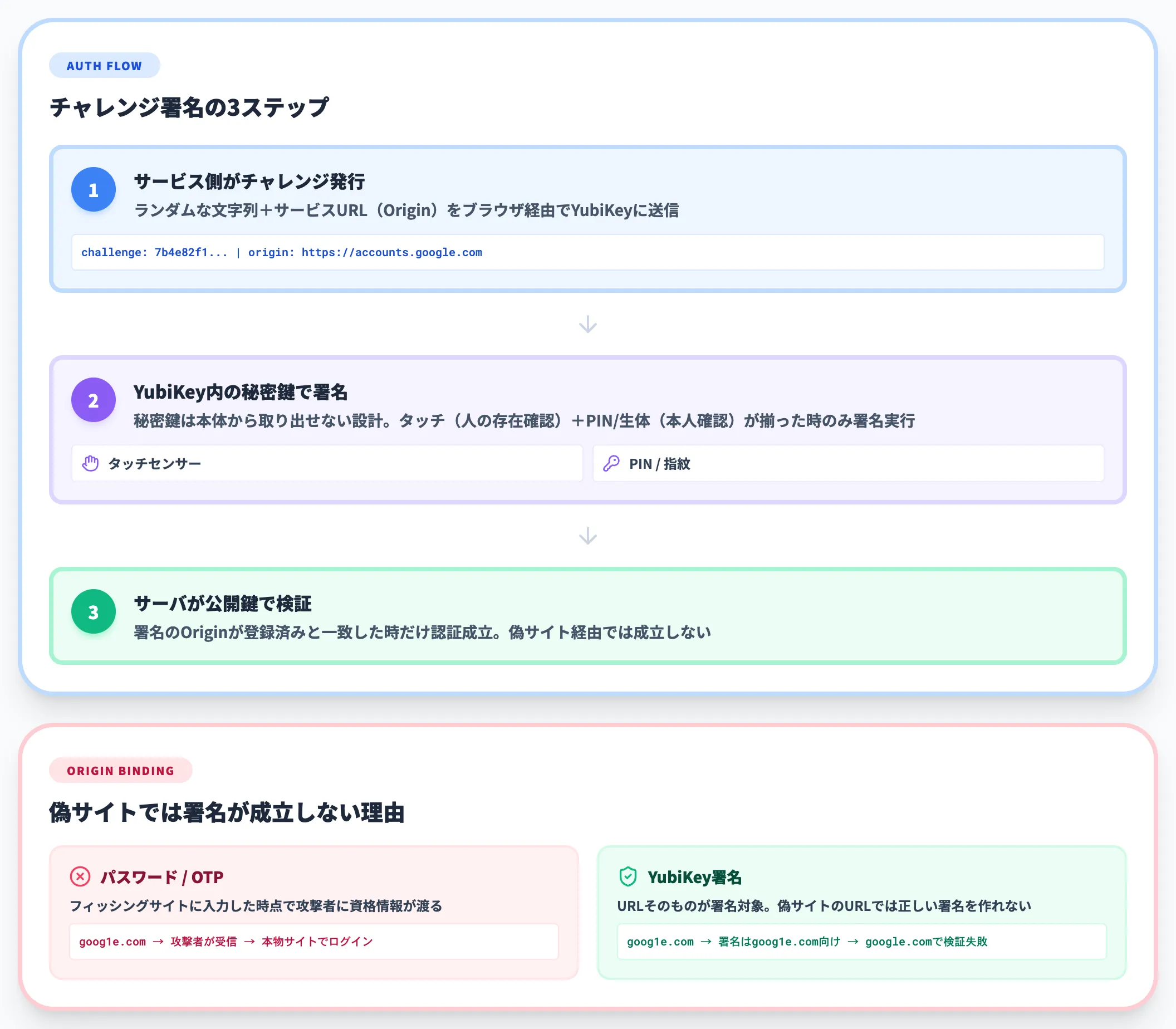Click the PIN / 指紋 label
Viewport: 1176px width, 1029px height.
point(660,463)
